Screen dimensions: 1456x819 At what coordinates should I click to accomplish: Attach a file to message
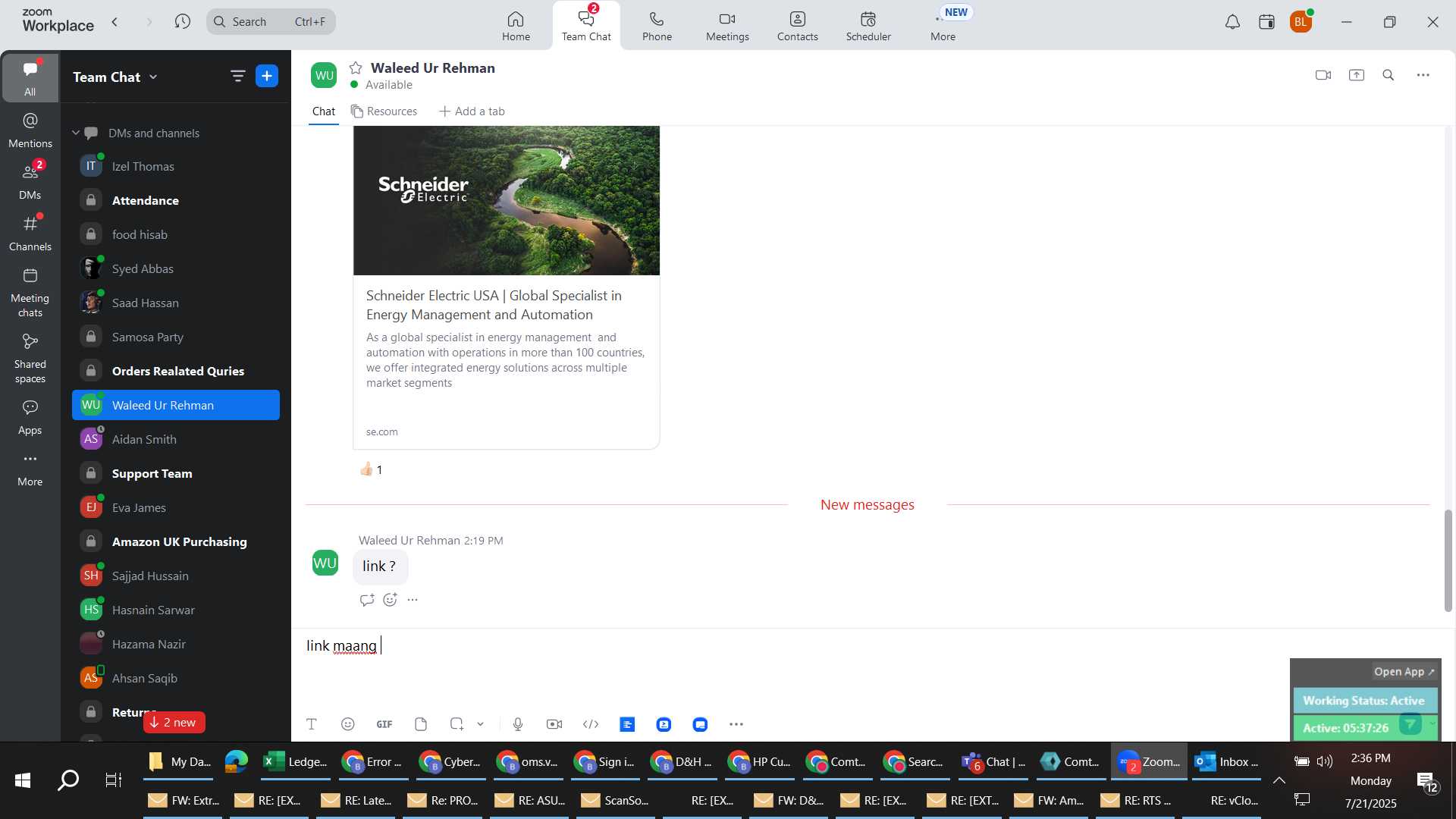pyautogui.click(x=421, y=724)
